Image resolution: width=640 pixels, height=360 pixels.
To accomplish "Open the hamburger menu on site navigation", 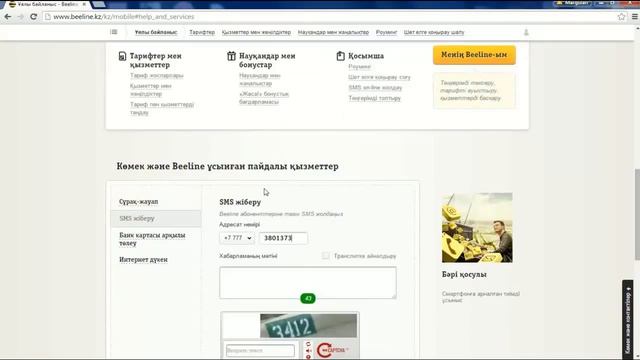I will pyautogui.click(x=114, y=32).
